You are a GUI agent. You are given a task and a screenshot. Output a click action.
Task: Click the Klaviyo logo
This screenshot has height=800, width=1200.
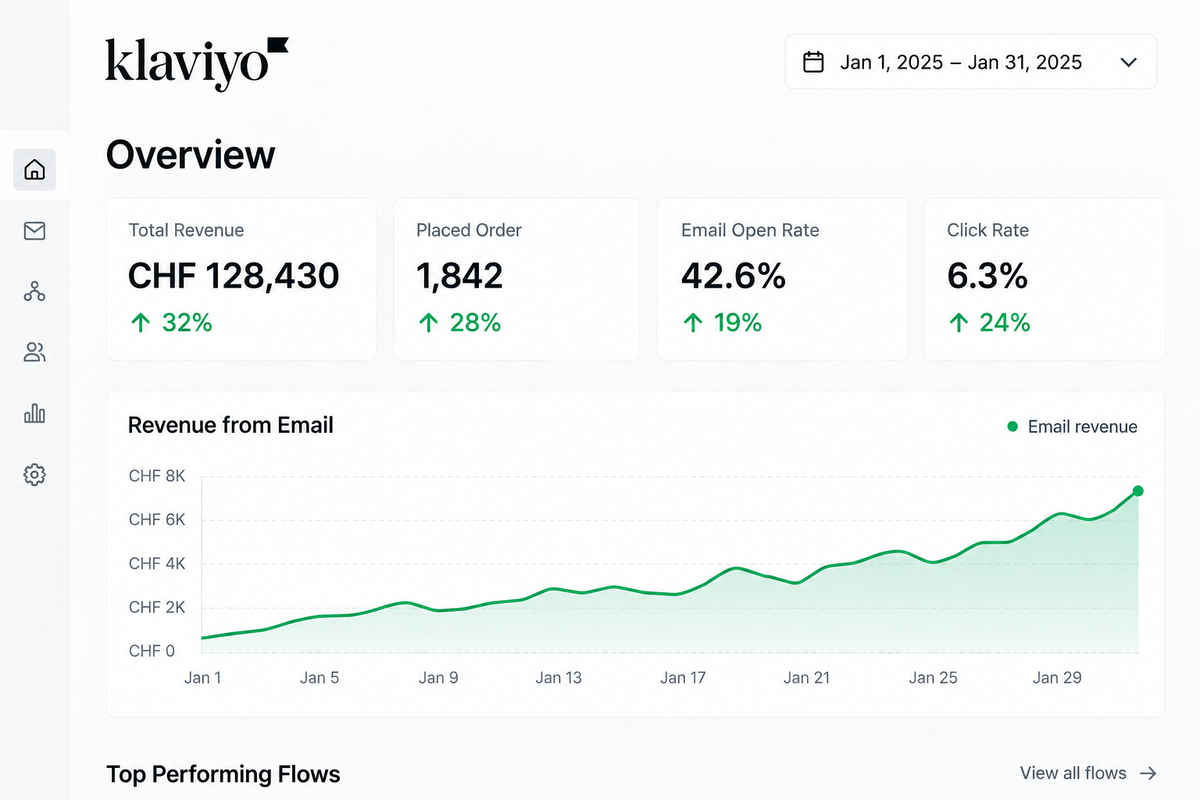point(197,62)
